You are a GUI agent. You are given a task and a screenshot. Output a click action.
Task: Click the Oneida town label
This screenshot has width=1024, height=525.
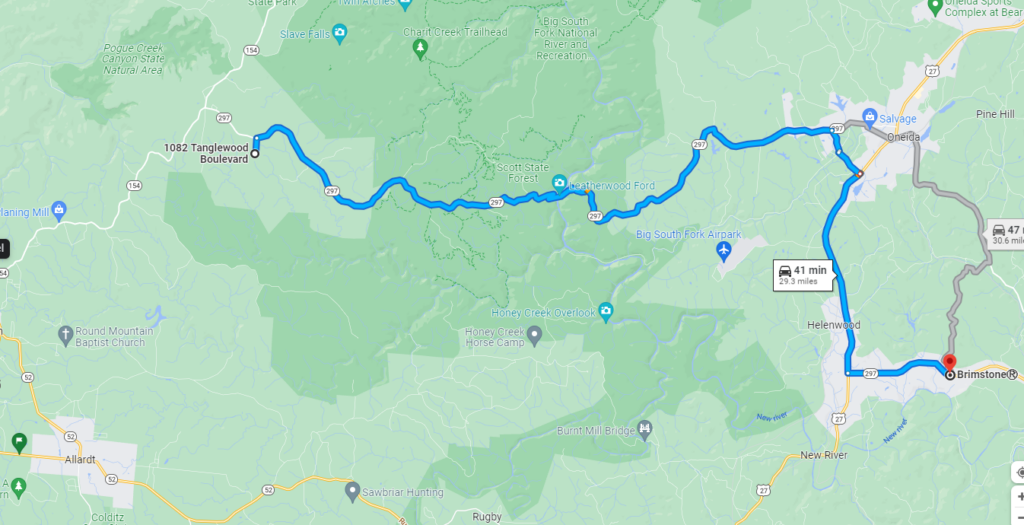pyautogui.click(x=903, y=137)
